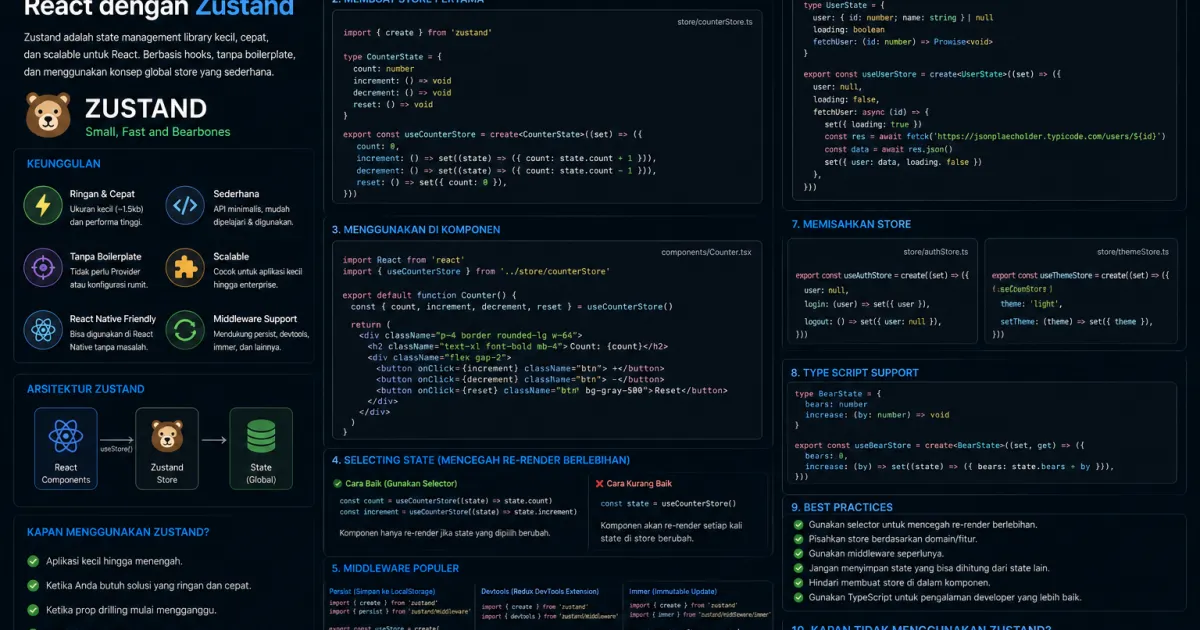
Task: Click the check beside 'Hindari membuat store di dalam komponen'
Action: tap(798, 582)
